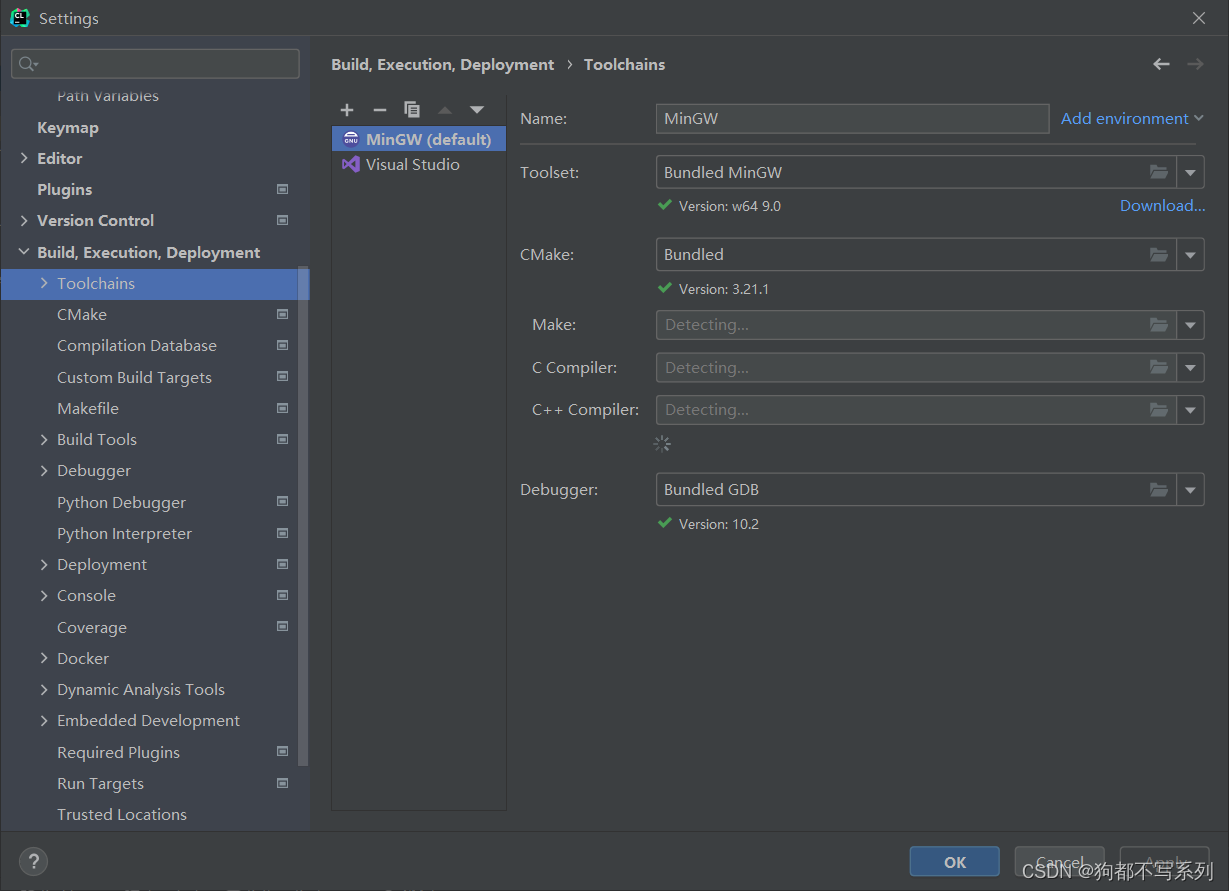Browse folder for C Compiler path
The width and height of the screenshot is (1229, 891).
(x=1159, y=367)
